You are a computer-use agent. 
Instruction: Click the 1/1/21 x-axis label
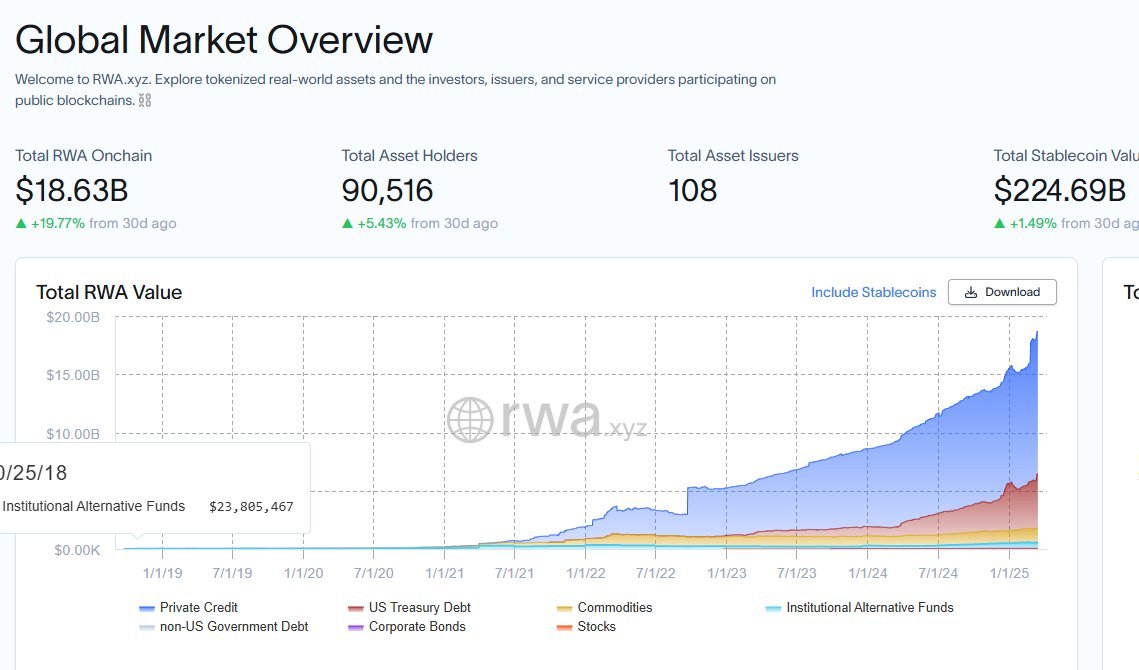pos(445,573)
